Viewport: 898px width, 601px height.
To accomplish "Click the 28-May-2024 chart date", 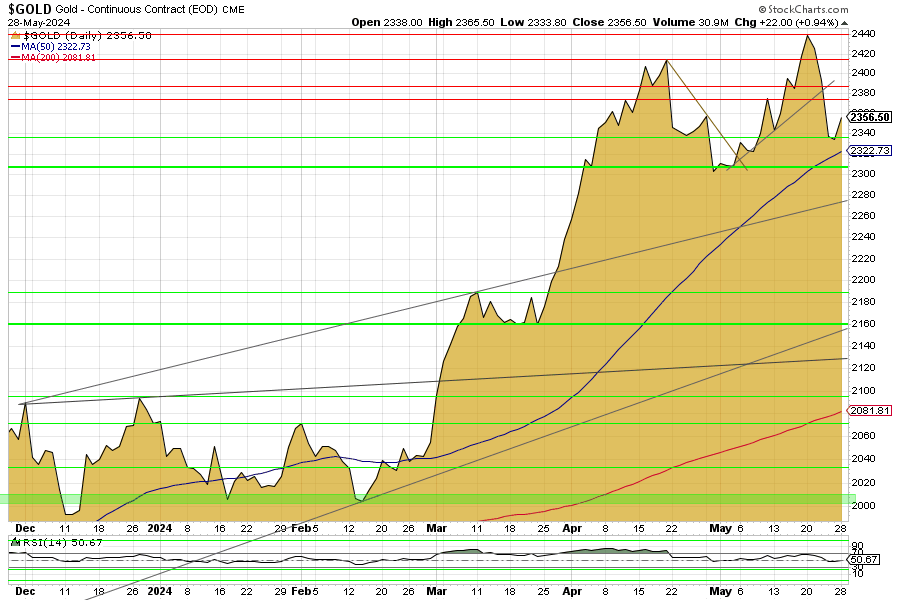I will point(36,21).
